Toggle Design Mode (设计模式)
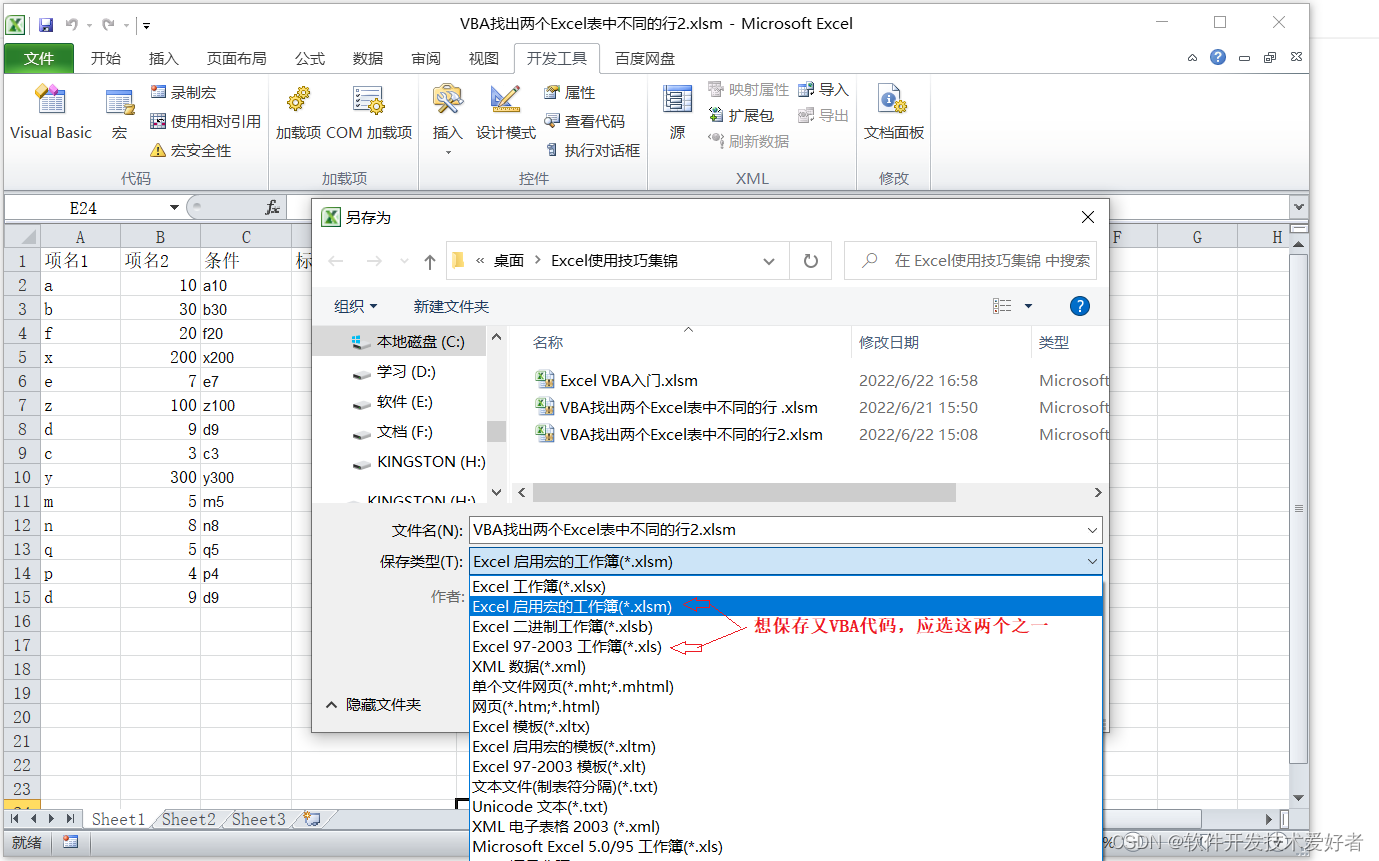Viewport: 1379px width, 861px height. (x=505, y=112)
